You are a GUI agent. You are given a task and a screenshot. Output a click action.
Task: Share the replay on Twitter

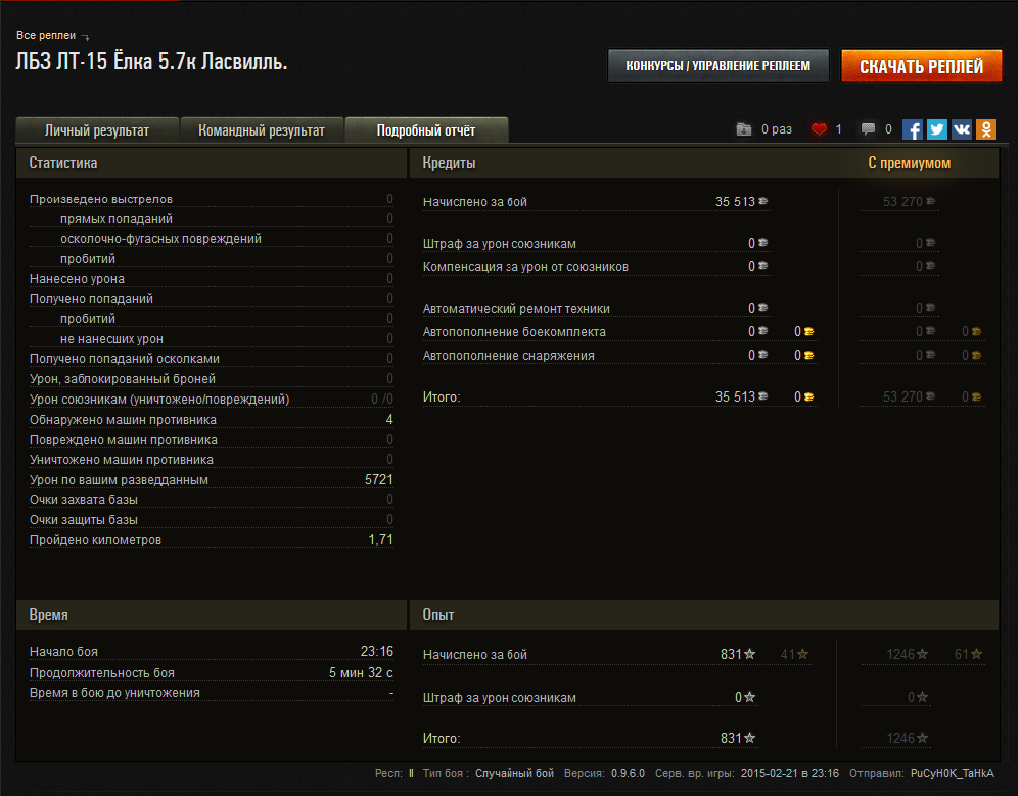coord(937,129)
